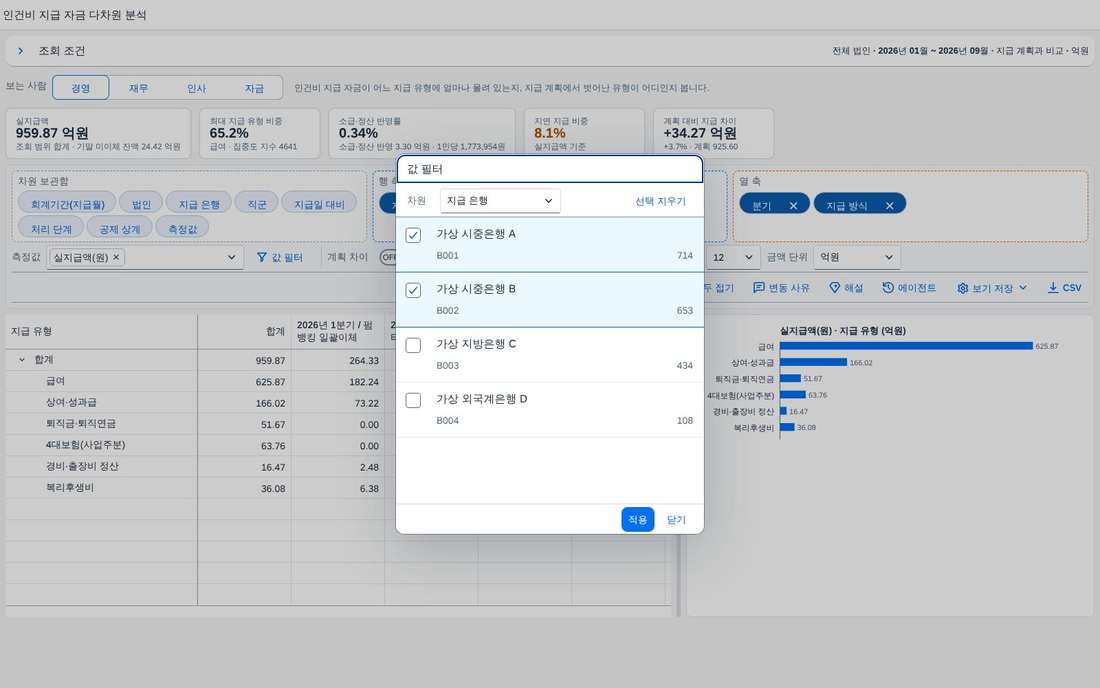Uncheck the 가상 시중은행 B checkbox
This screenshot has width=1100, height=688.
(x=413, y=290)
